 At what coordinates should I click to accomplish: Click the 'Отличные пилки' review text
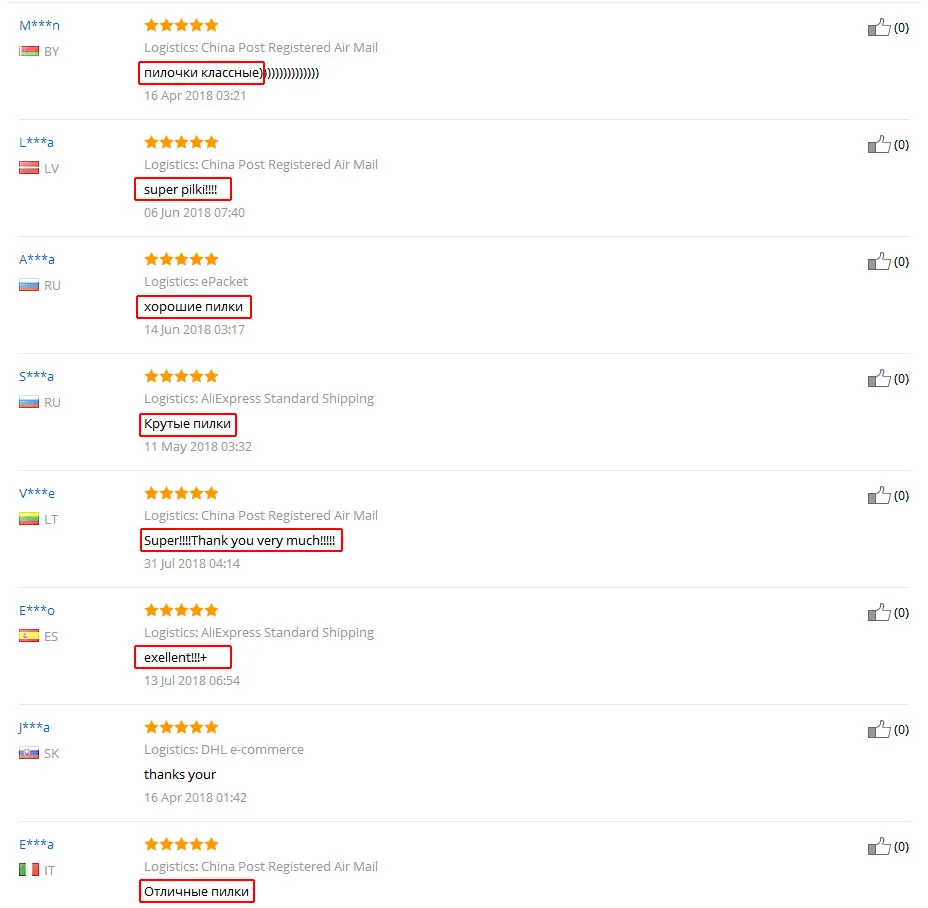coord(196,891)
